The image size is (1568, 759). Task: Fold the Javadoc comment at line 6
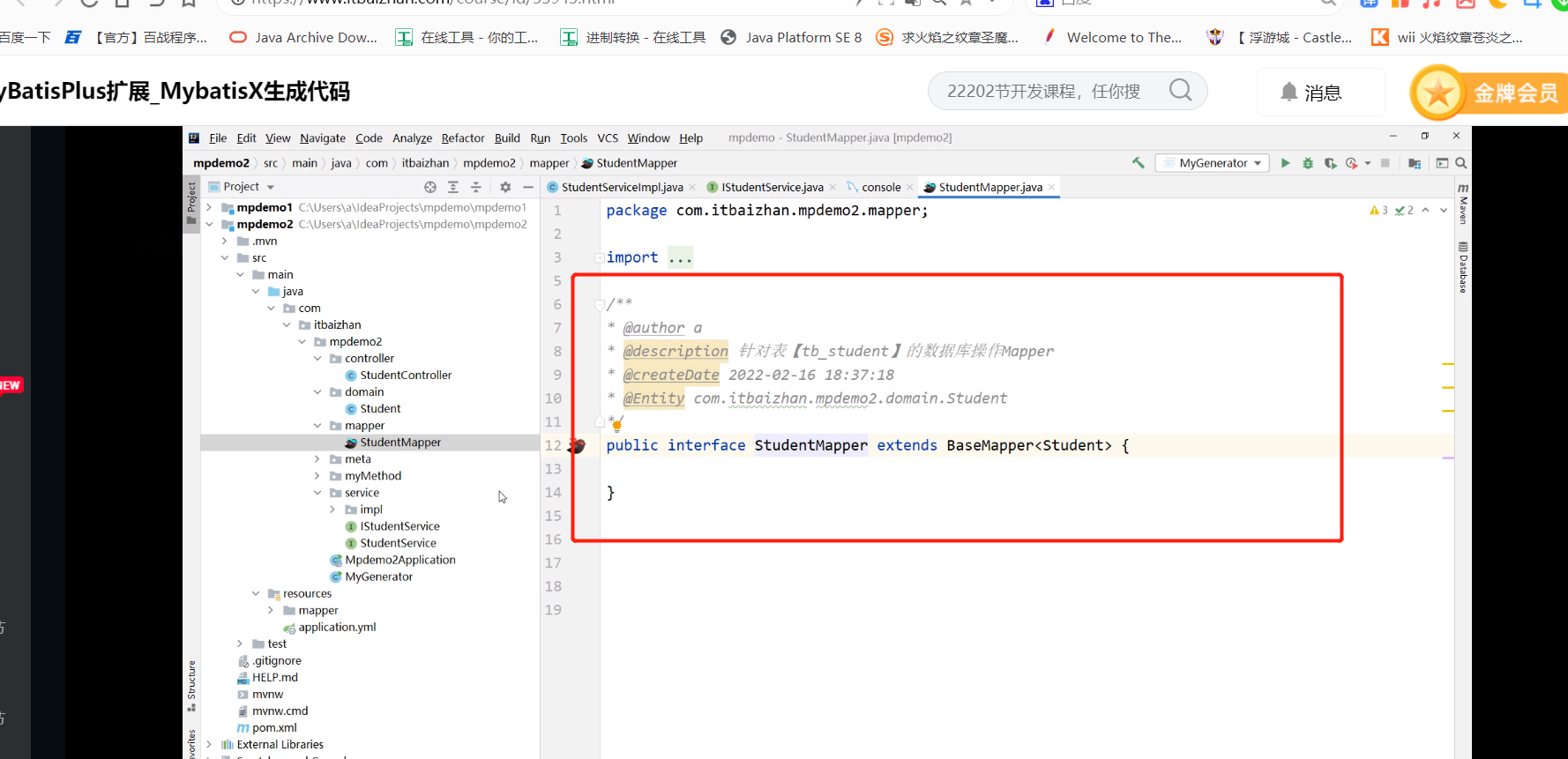600,305
